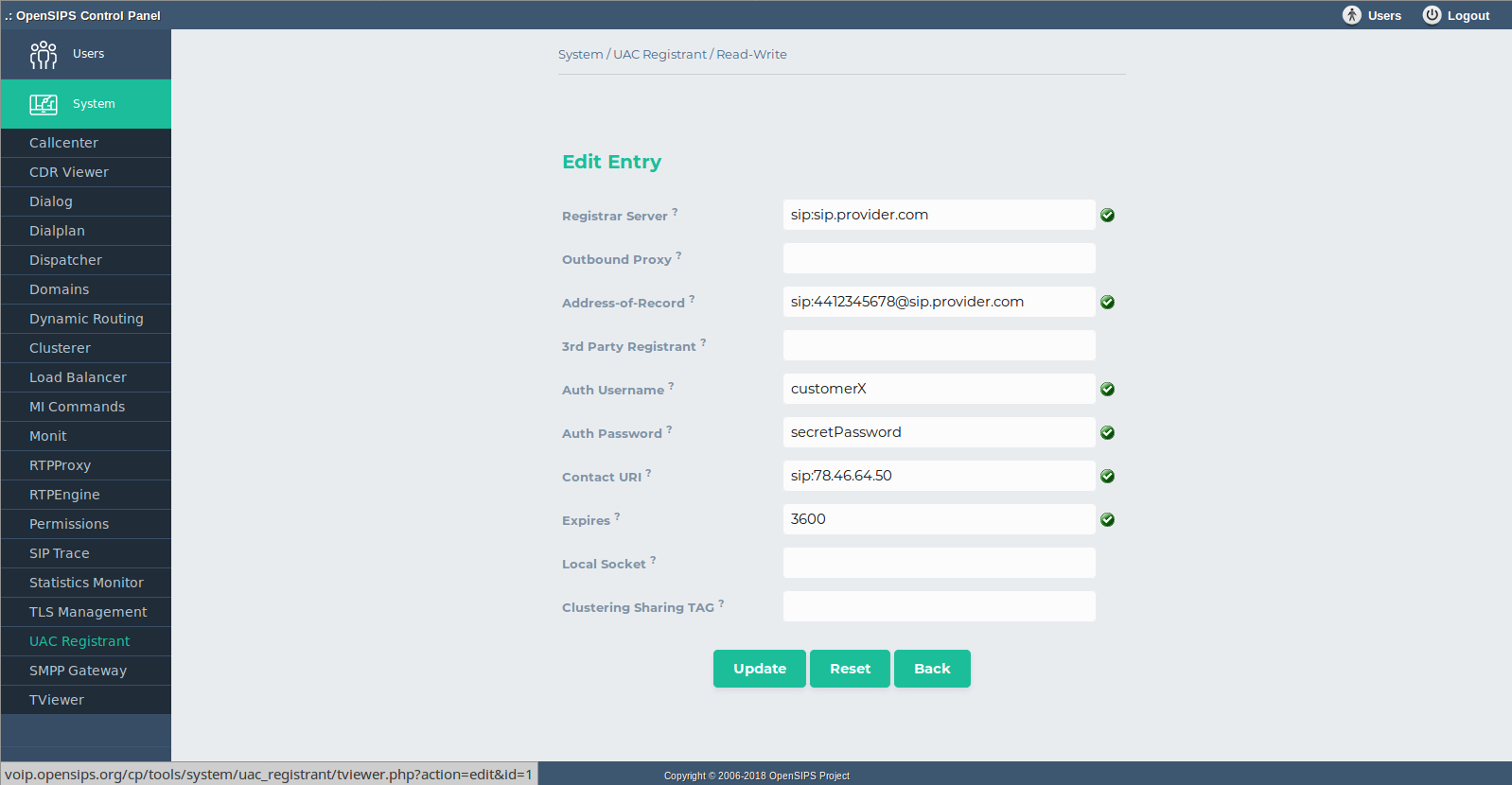Open Domains in sidebar
1512x785 pixels.
coord(86,289)
